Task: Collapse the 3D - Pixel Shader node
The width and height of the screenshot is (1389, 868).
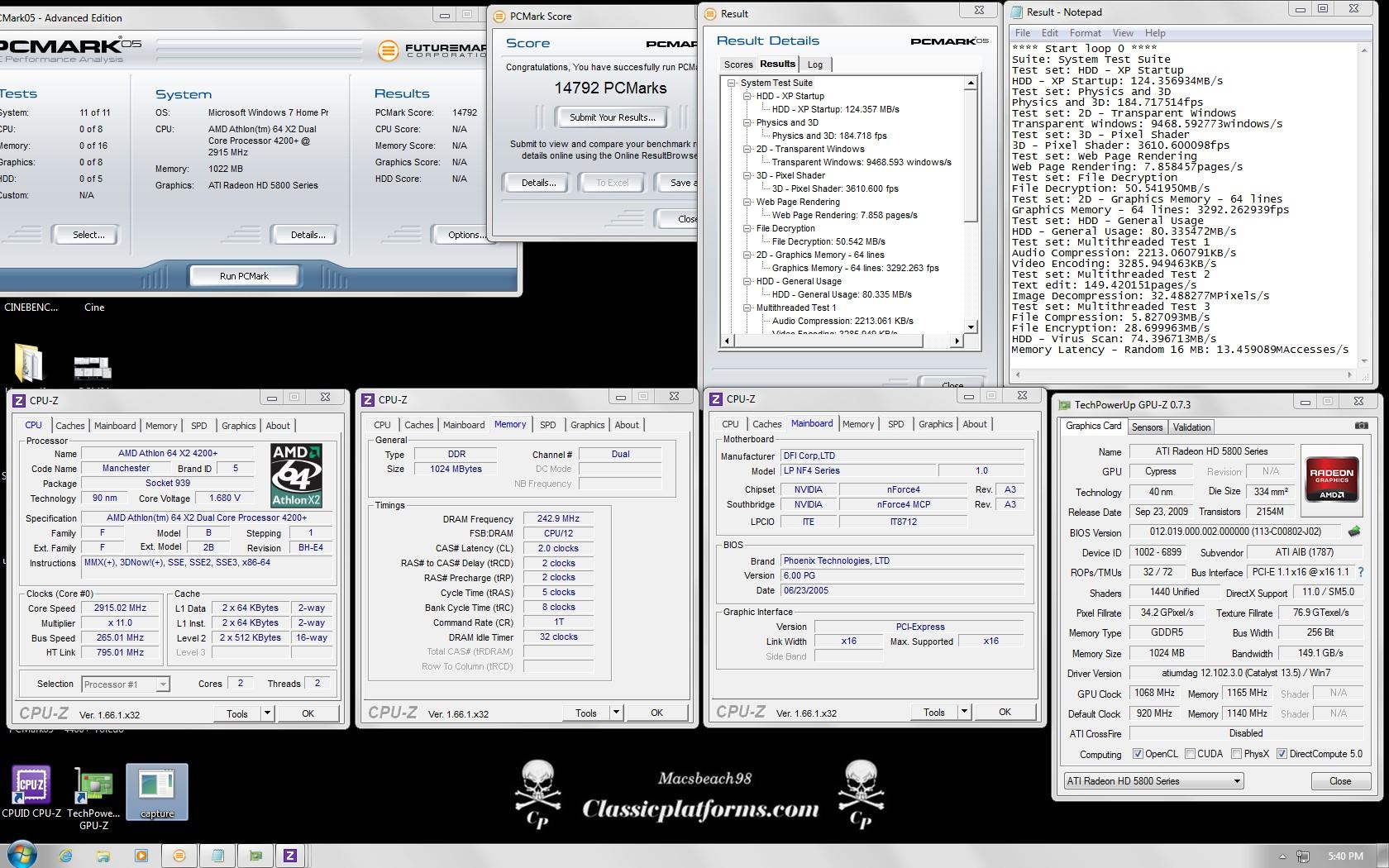Action: tap(747, 175)
